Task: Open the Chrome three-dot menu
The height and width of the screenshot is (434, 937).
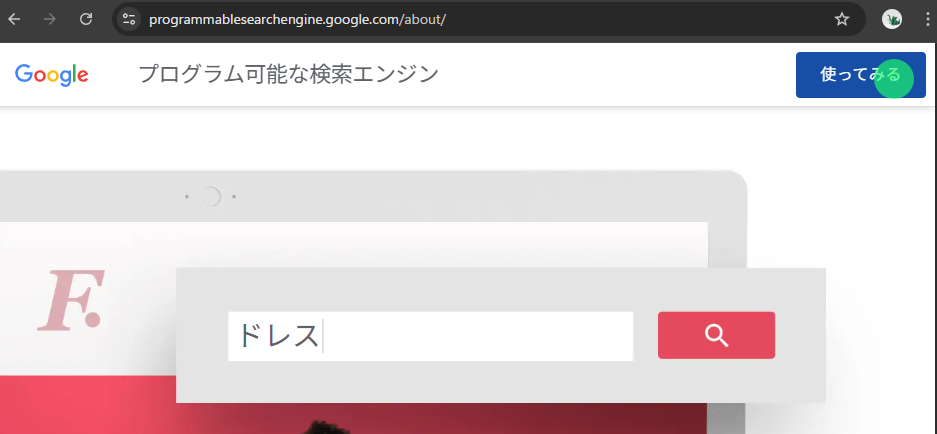Action: pyautogui.click(x=927, y=19)
